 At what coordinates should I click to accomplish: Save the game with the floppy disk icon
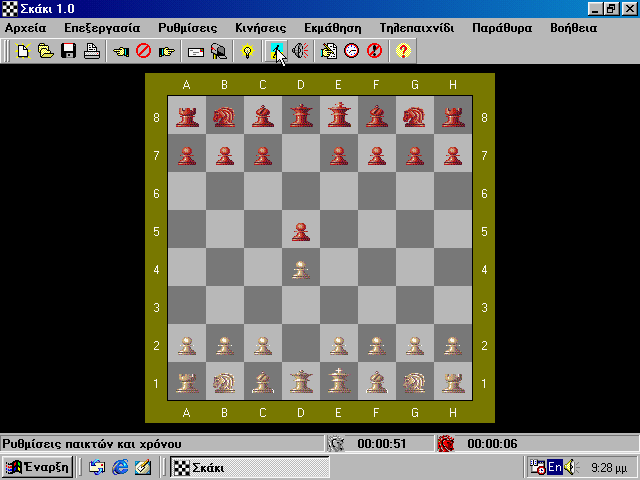(69, 51)
